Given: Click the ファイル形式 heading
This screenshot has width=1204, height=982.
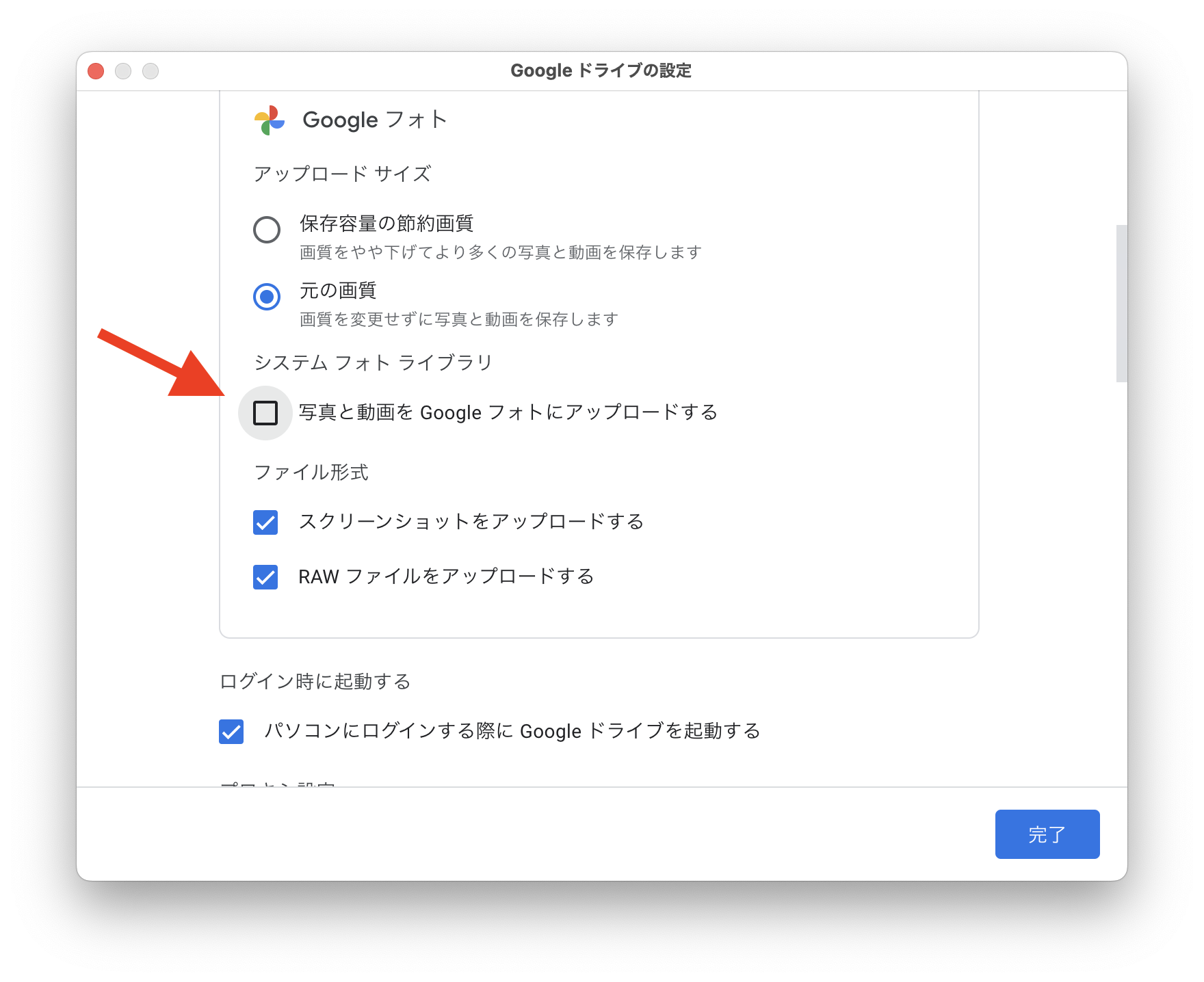Looking at the screenshot, I should pyautogui.click(x=311, y=473).
